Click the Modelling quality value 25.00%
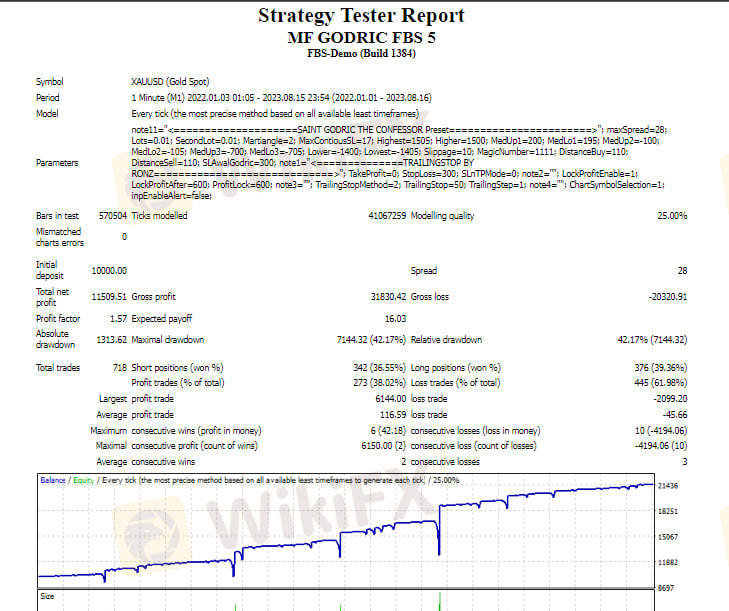729x611 pixels. click(x=672, y=216)
